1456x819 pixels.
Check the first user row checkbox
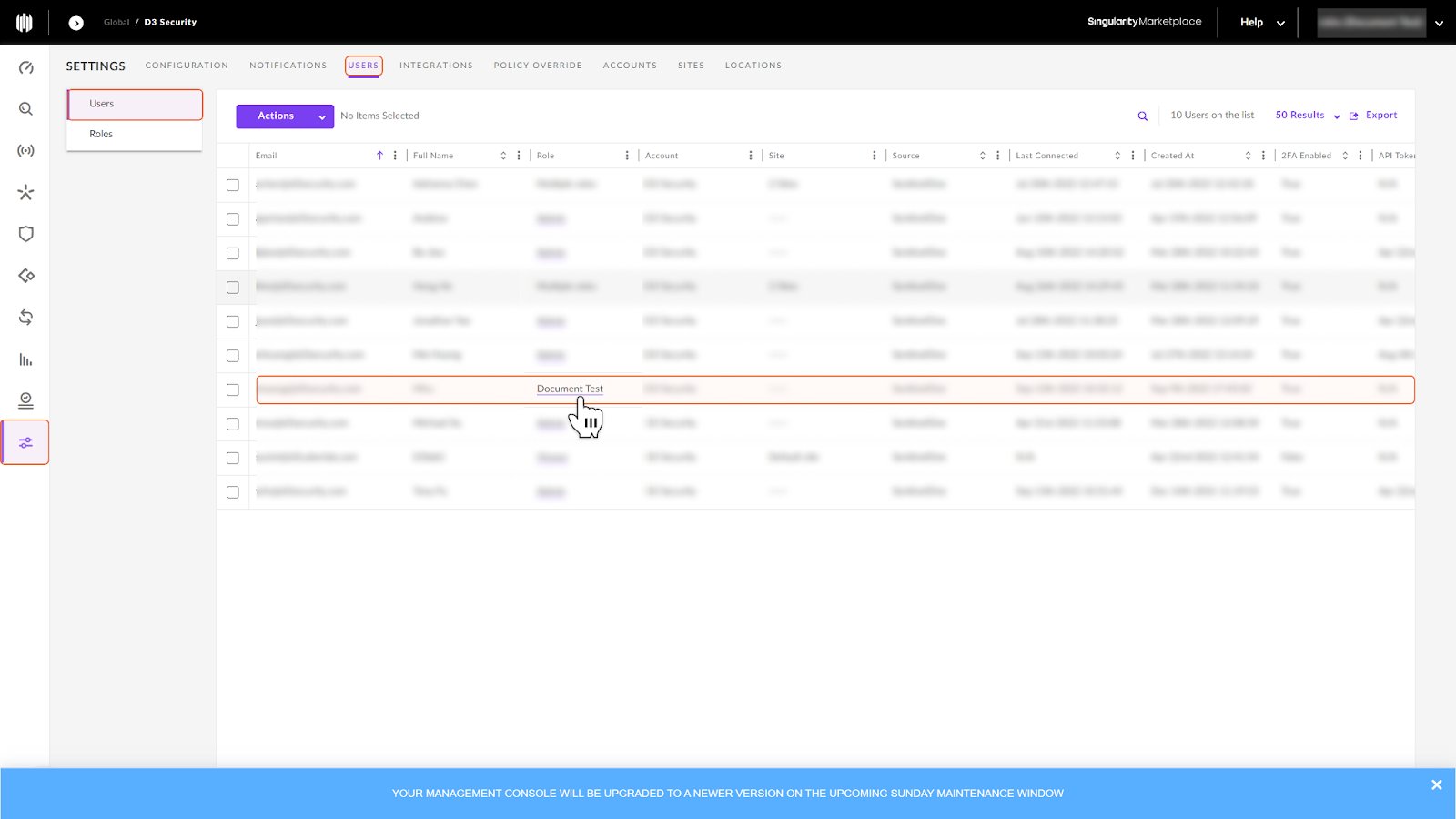[233, 185]
